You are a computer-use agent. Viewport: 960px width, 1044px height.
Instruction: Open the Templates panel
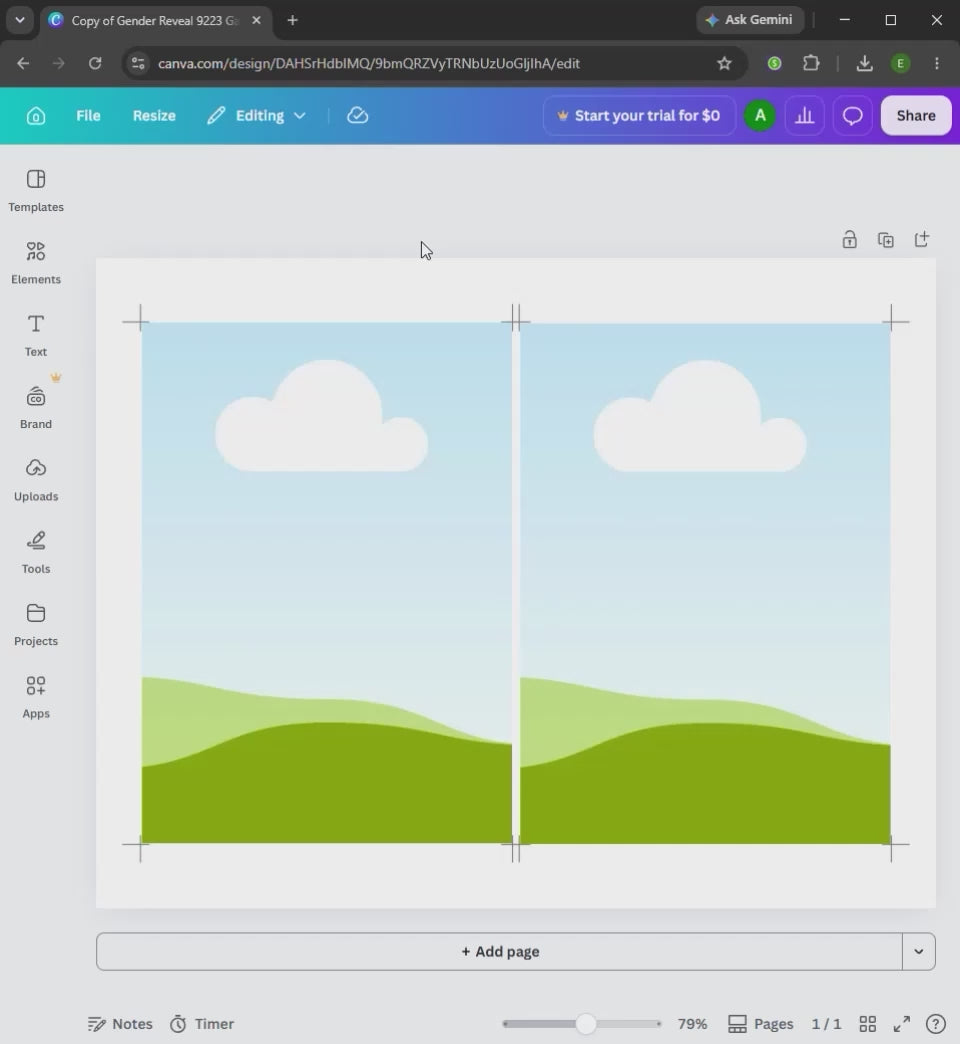click(x=36, y=190)
